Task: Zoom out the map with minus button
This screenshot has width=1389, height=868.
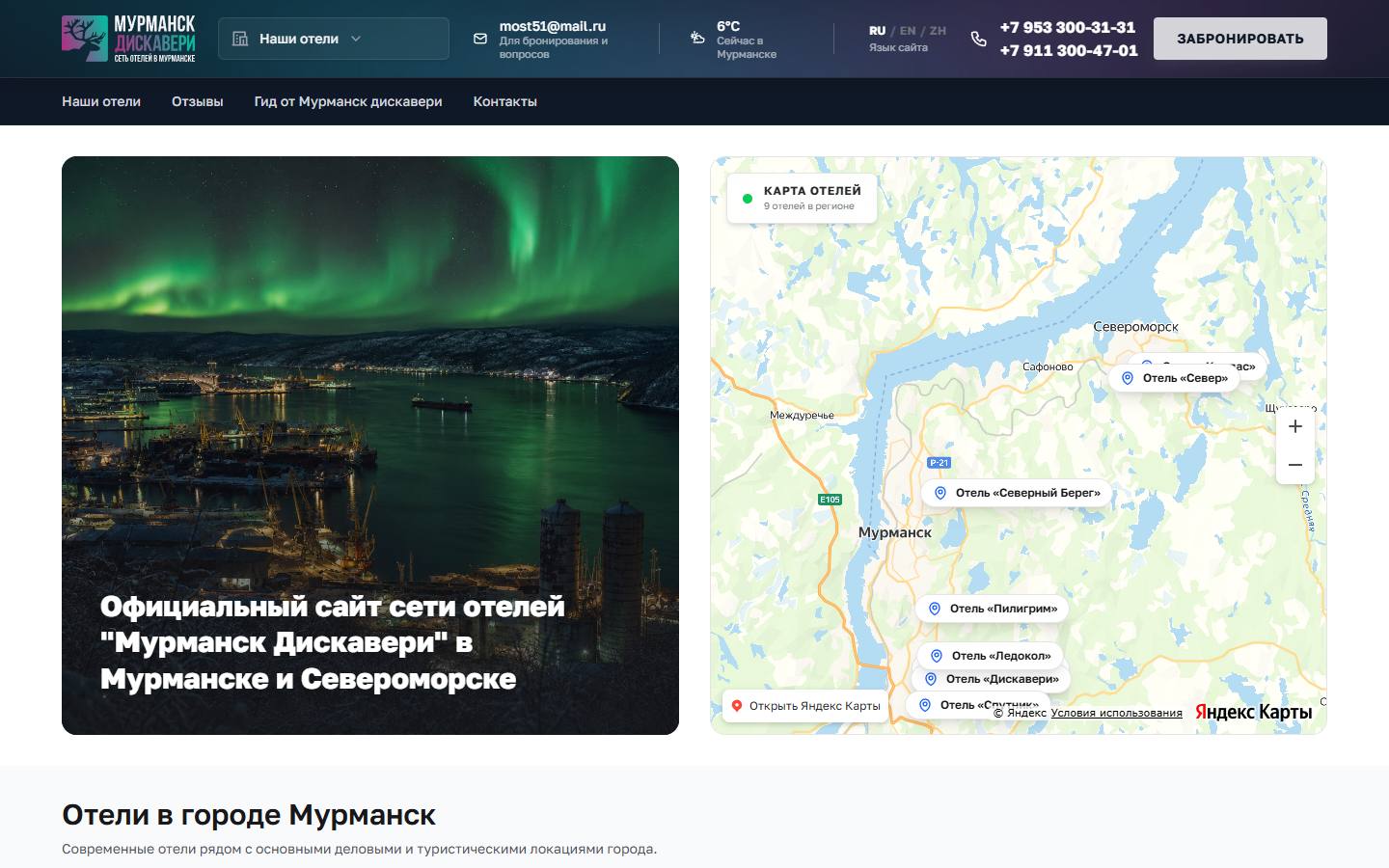Action: (x=1295, y=465)
